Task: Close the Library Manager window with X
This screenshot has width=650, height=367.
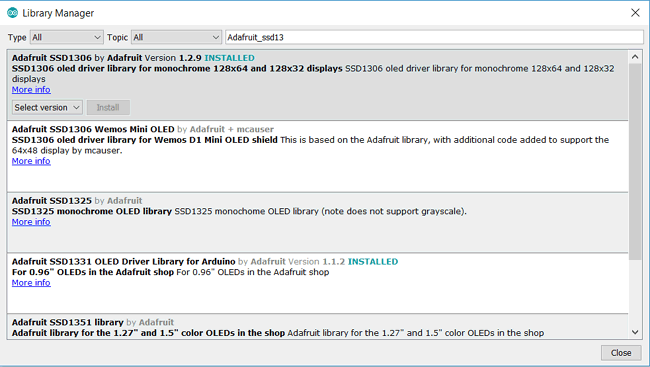Action: [x=635, y=13]
